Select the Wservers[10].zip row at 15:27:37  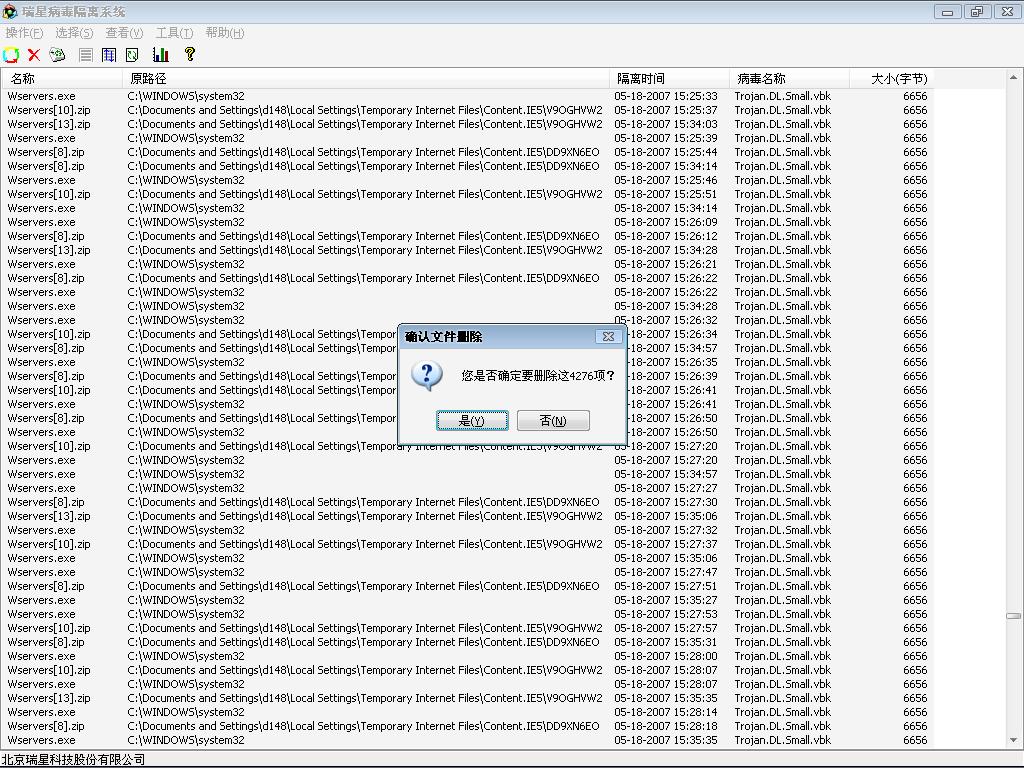pyautogui.click(x=467, y=544)
